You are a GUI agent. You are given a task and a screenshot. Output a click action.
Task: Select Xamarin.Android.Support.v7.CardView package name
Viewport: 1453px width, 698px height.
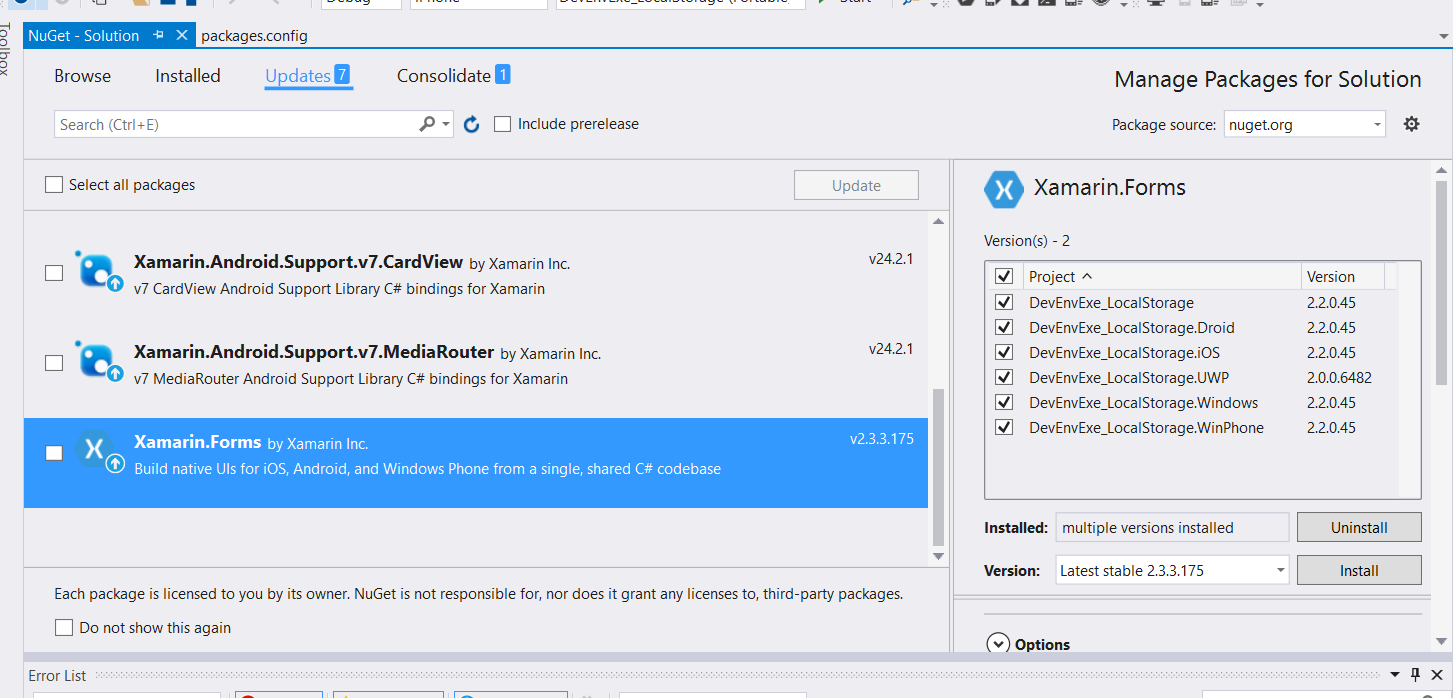point(298,262)
